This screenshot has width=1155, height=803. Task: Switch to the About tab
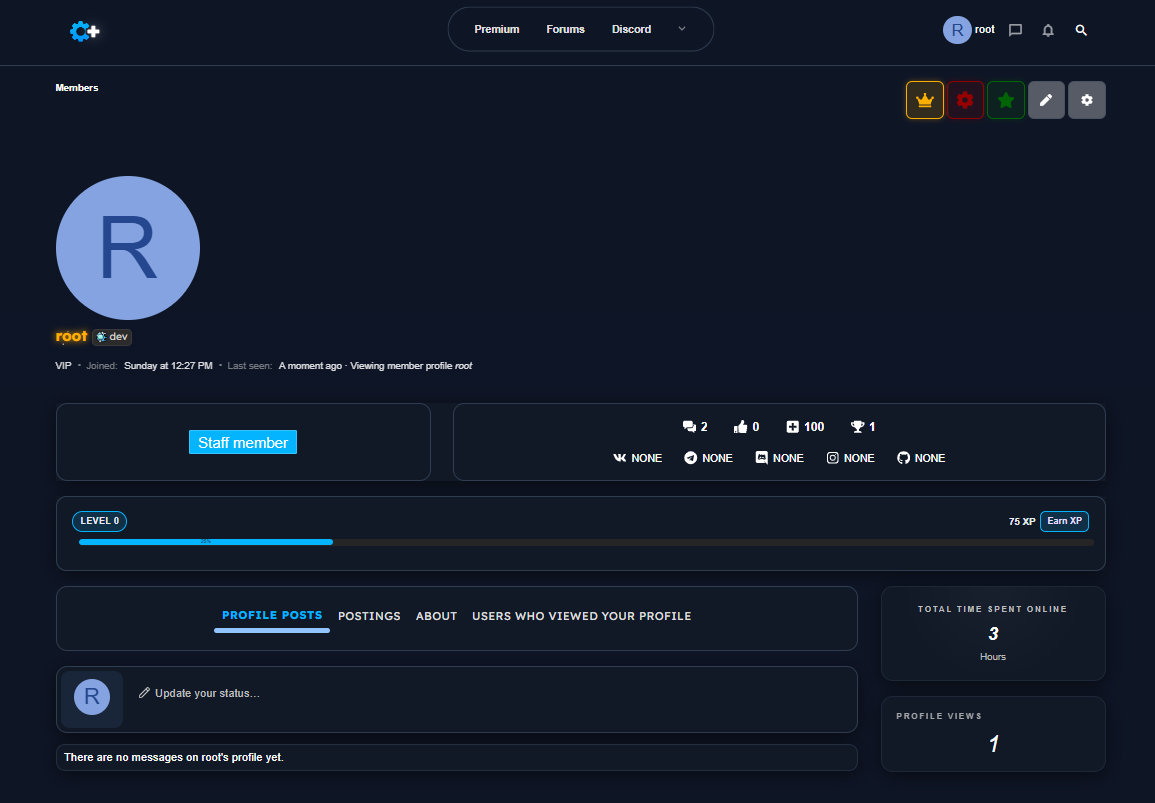click(436, 616)
